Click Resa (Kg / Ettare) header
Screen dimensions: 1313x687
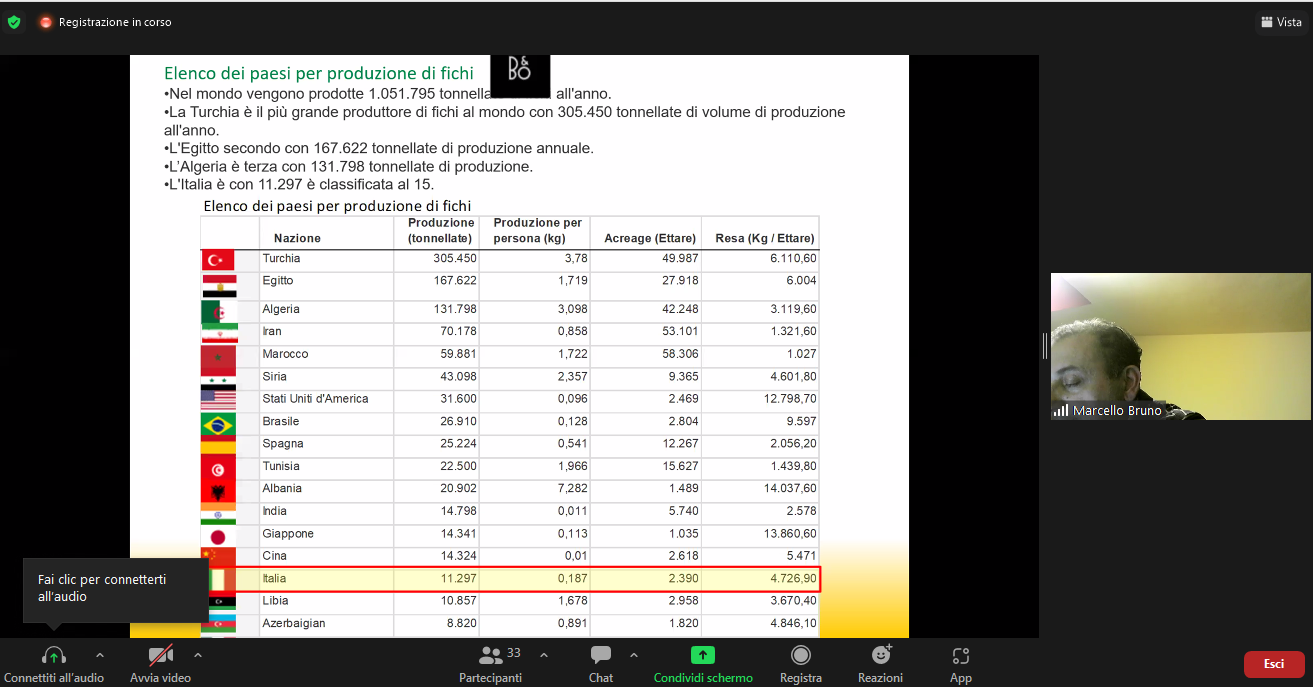click(765, 238)
